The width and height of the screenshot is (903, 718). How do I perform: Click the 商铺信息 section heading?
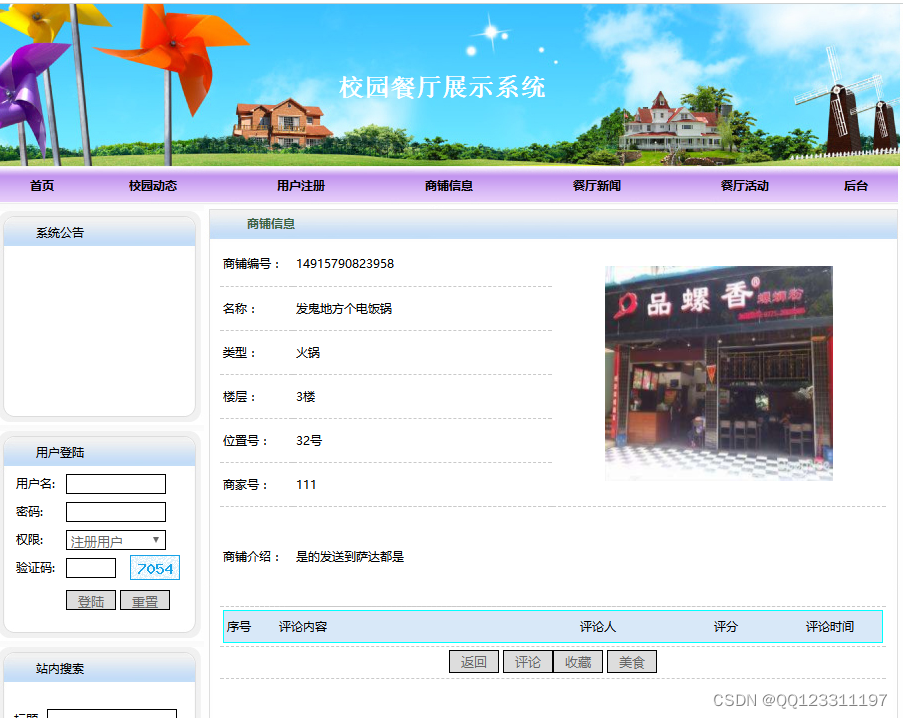point(271,223)
